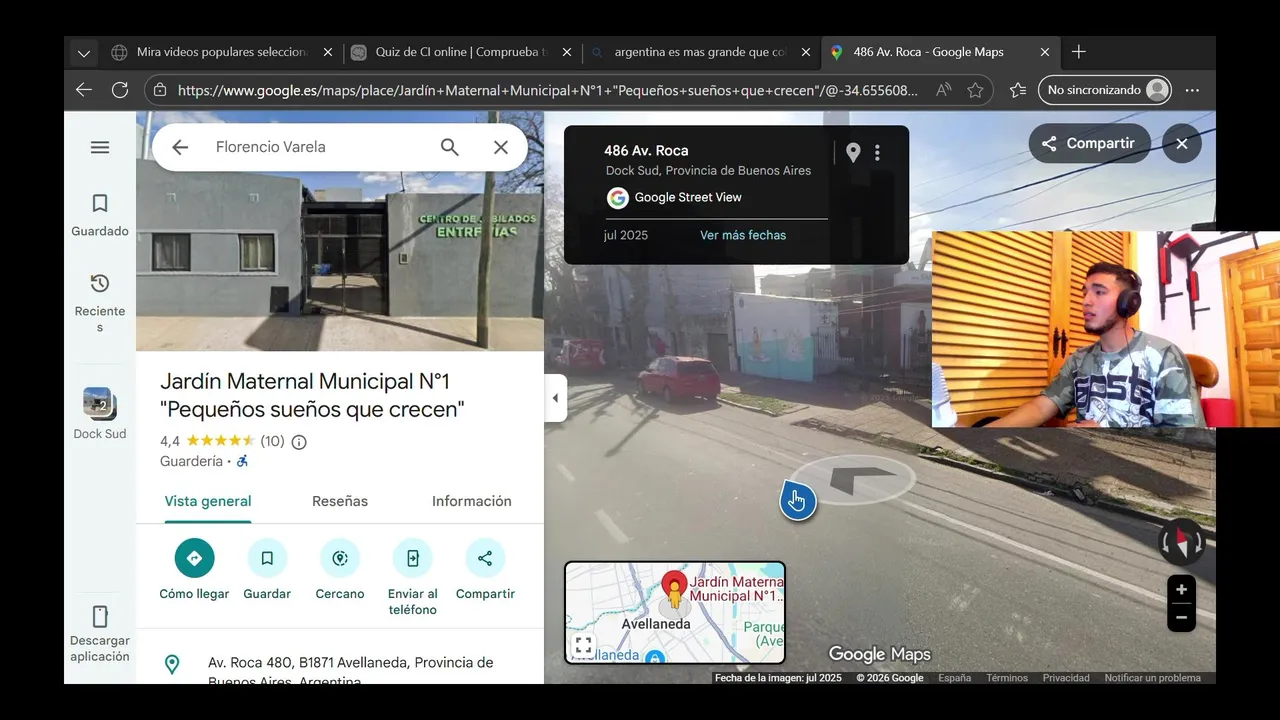Screen dimensions: 1280x720
Task: Expand the minimap fullscreen icon
Action: pos(584,645)
